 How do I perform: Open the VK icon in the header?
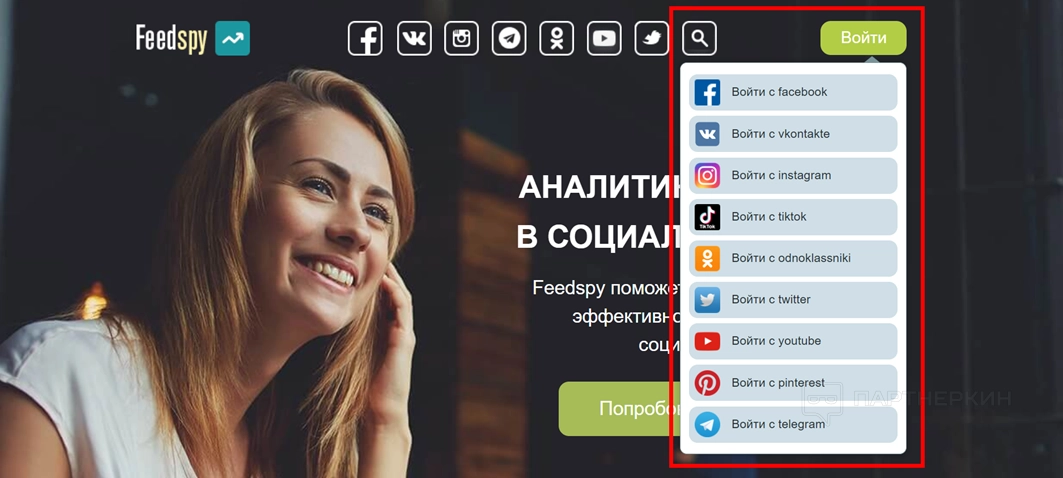(x=414, y=39)
